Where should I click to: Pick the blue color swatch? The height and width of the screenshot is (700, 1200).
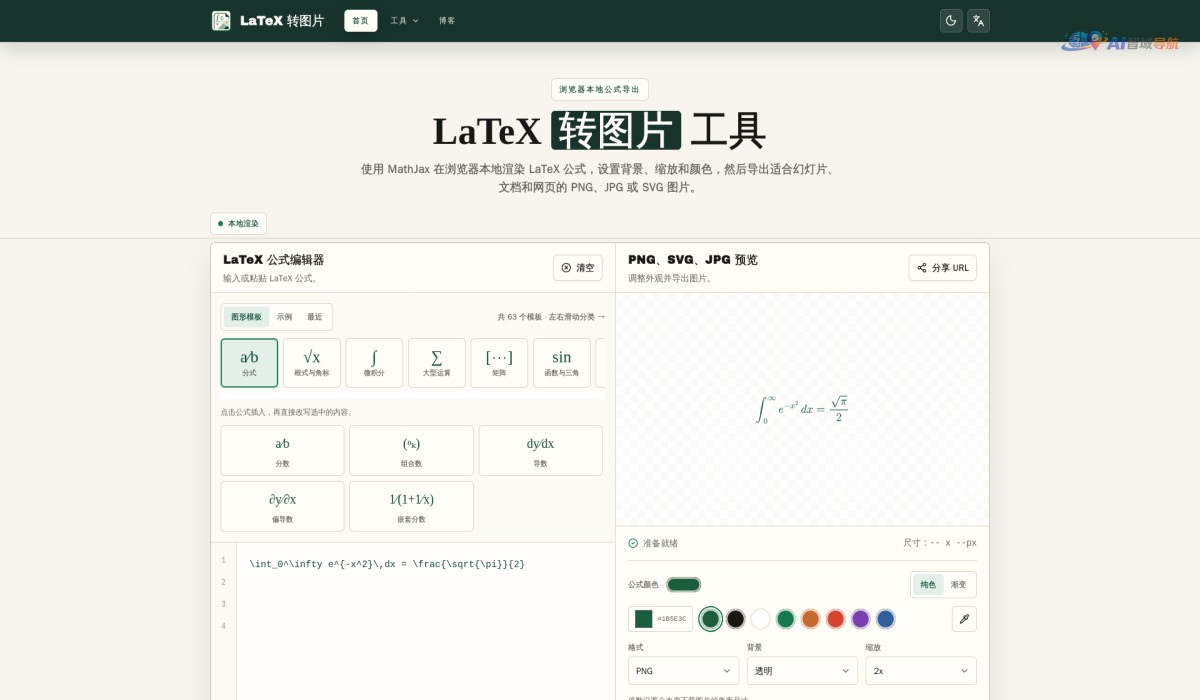[x=885, y=619]
